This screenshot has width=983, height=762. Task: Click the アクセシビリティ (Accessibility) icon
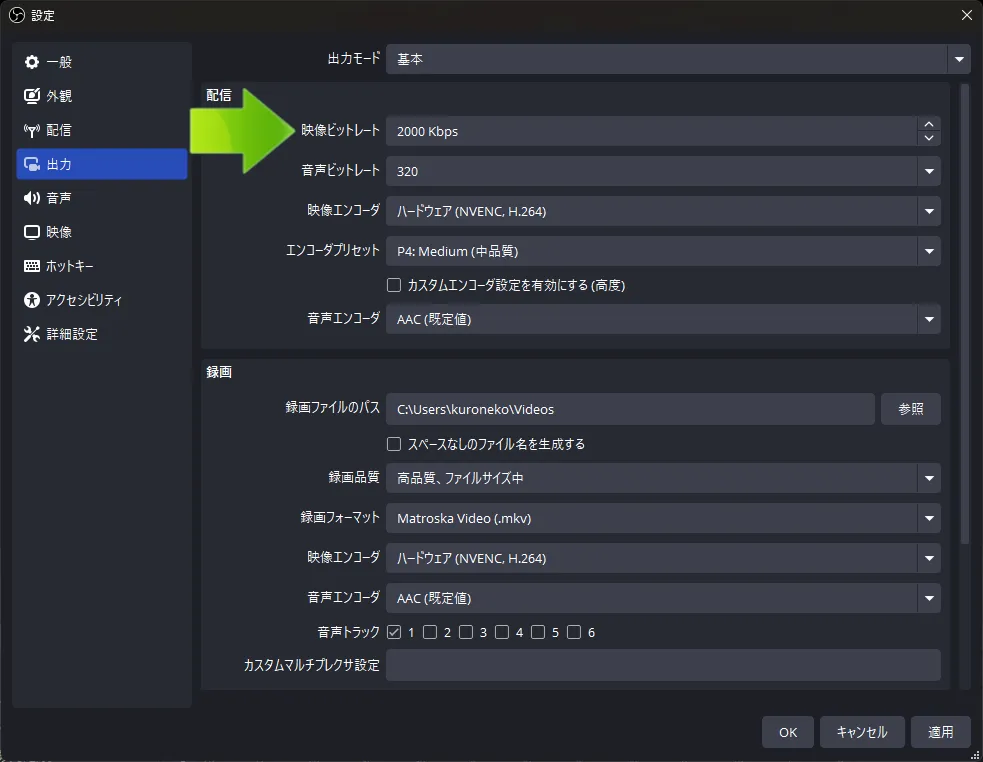pyautogui.click(x=32, y=300)
